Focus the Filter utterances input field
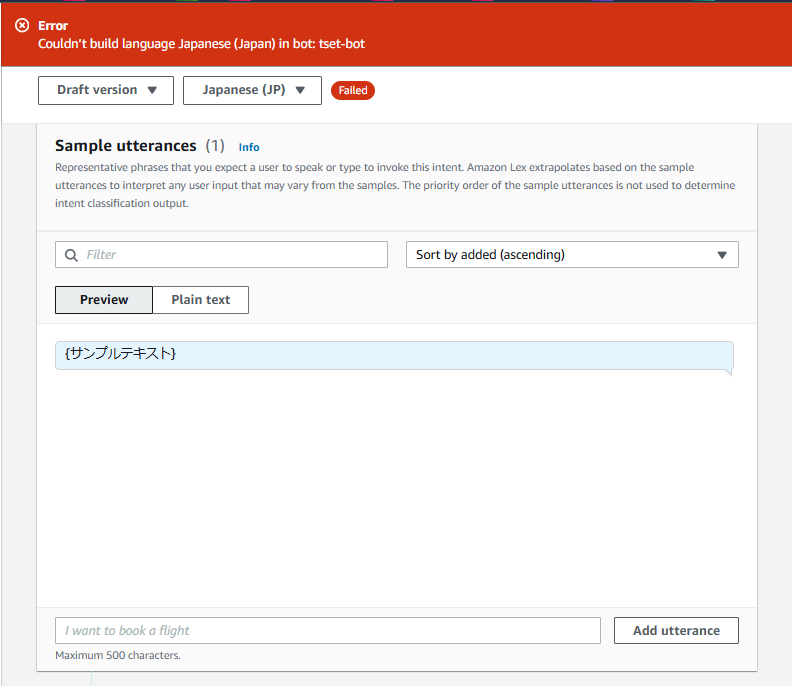The height and width of the screenshot is (686, 792). tap(221, 255)
